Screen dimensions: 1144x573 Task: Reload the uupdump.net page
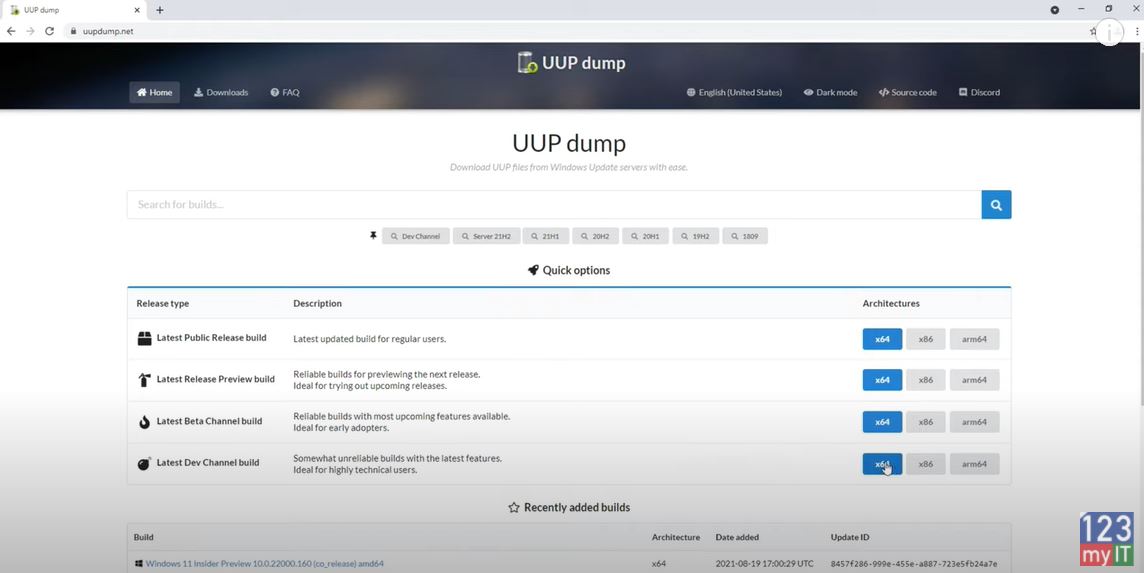click(50, 31)
